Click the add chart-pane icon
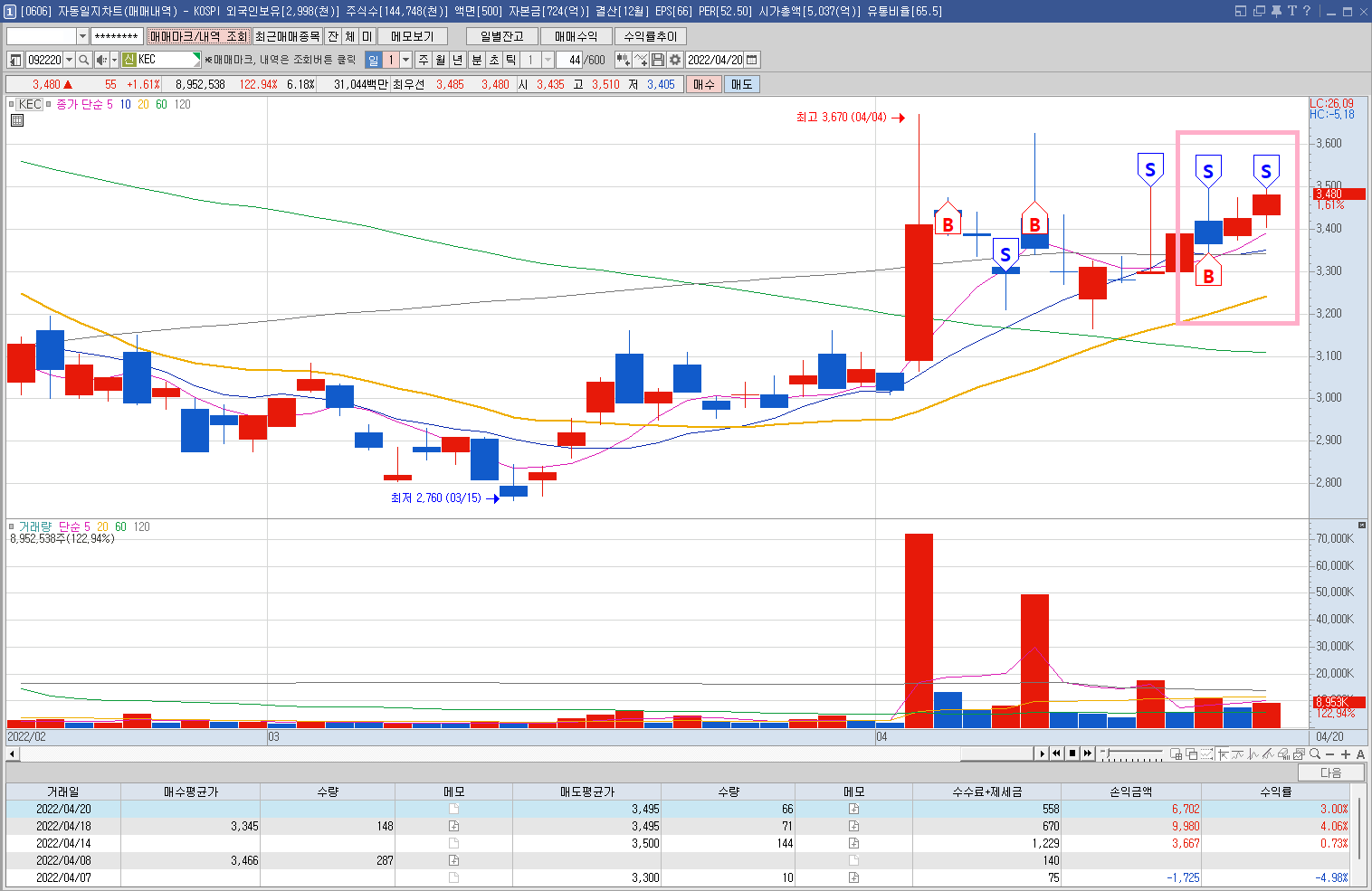 [x=1176, y=754]
